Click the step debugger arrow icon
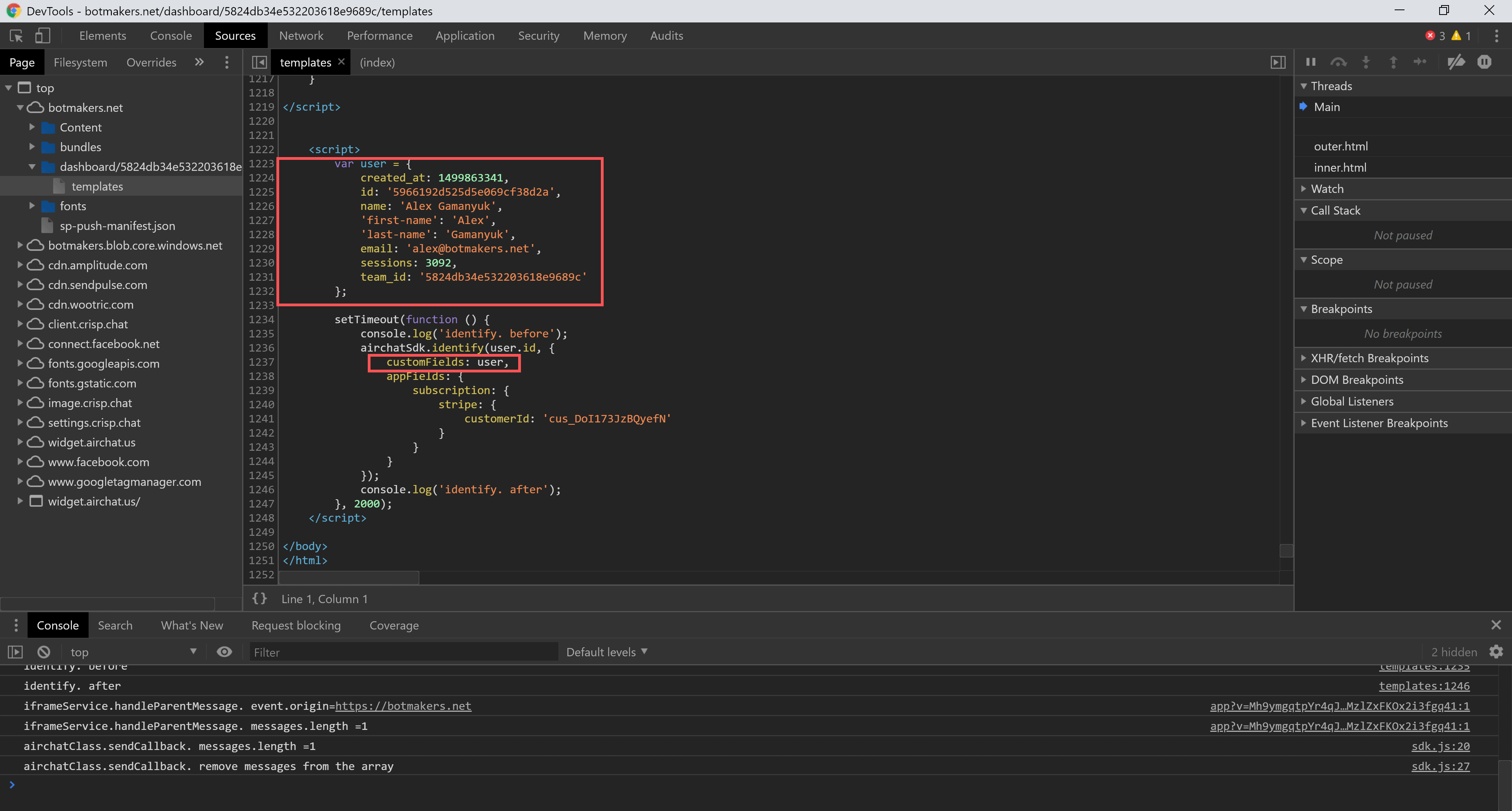Image resolution: width=1512 pixels, height=811 pixels. [x=1420, y=62]
